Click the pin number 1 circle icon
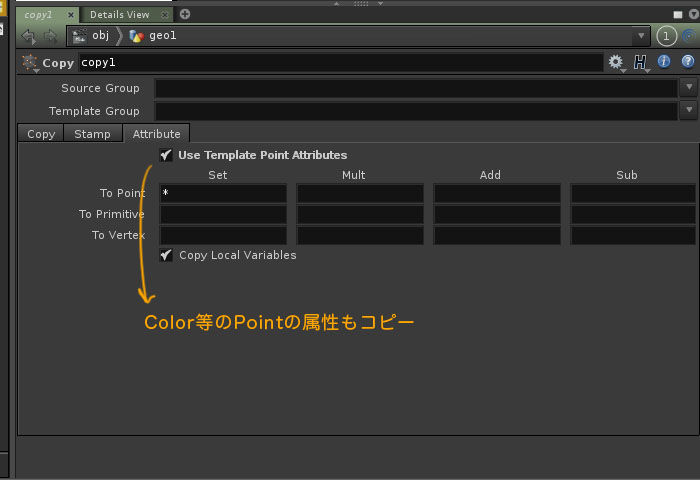The image size is (700, 480). [x=667, y=36]
